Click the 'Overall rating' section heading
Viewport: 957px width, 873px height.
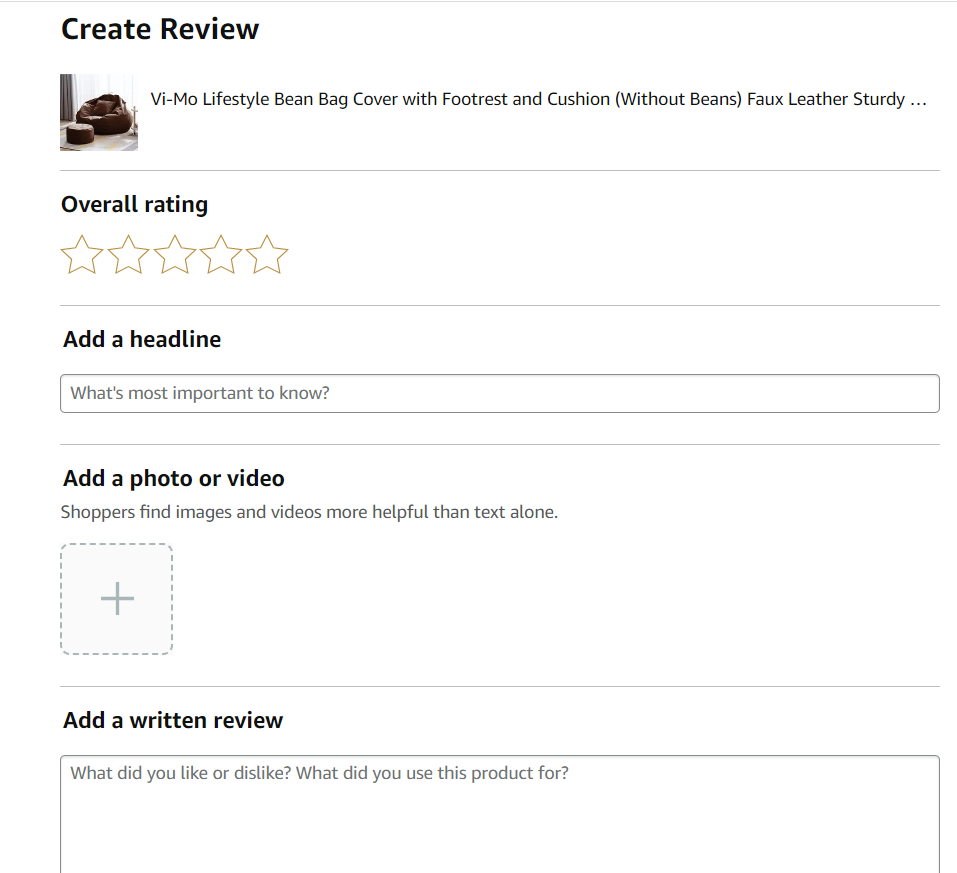(x=134, y=204)
